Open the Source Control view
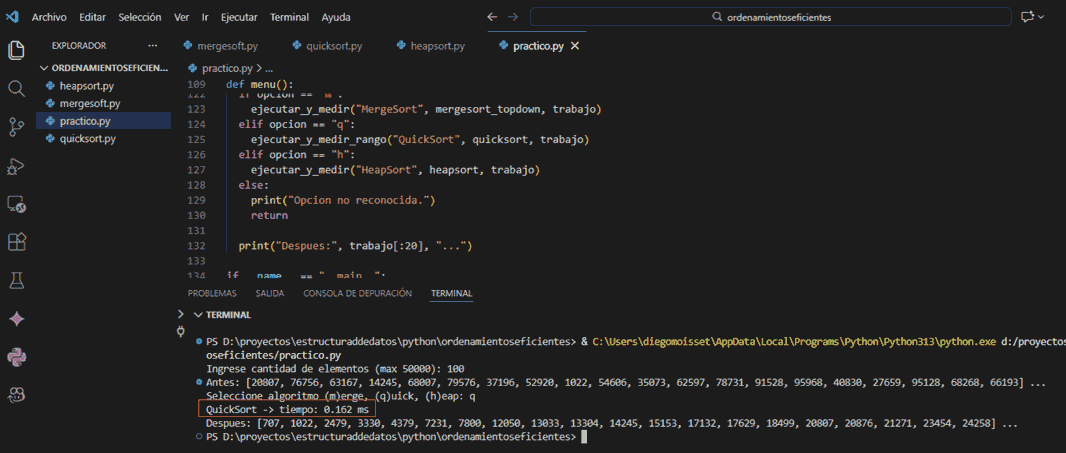1066x453 pixels. 16,126
